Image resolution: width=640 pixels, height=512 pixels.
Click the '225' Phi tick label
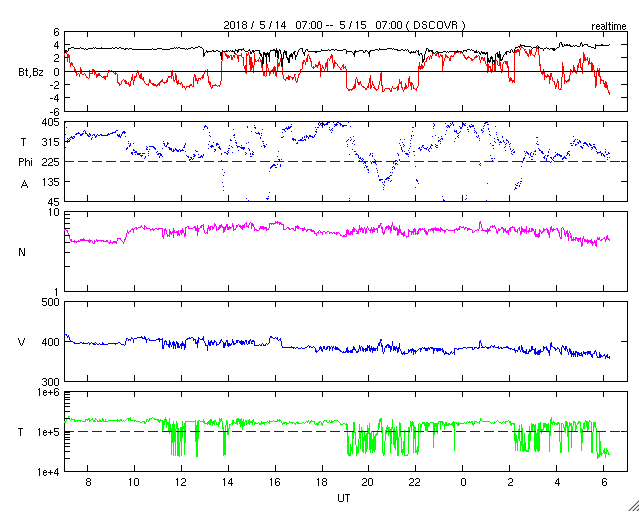click(51, 163)
